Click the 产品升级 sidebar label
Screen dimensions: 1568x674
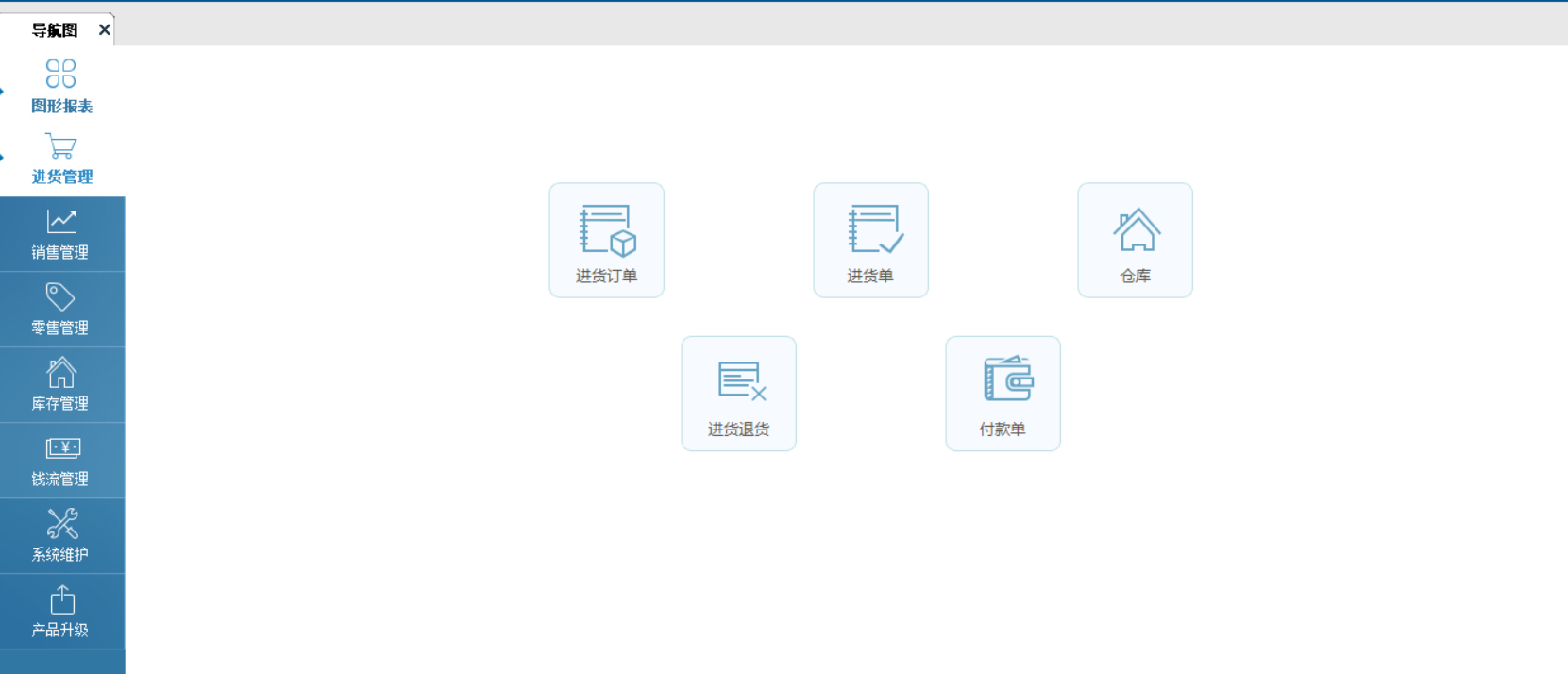60,630
